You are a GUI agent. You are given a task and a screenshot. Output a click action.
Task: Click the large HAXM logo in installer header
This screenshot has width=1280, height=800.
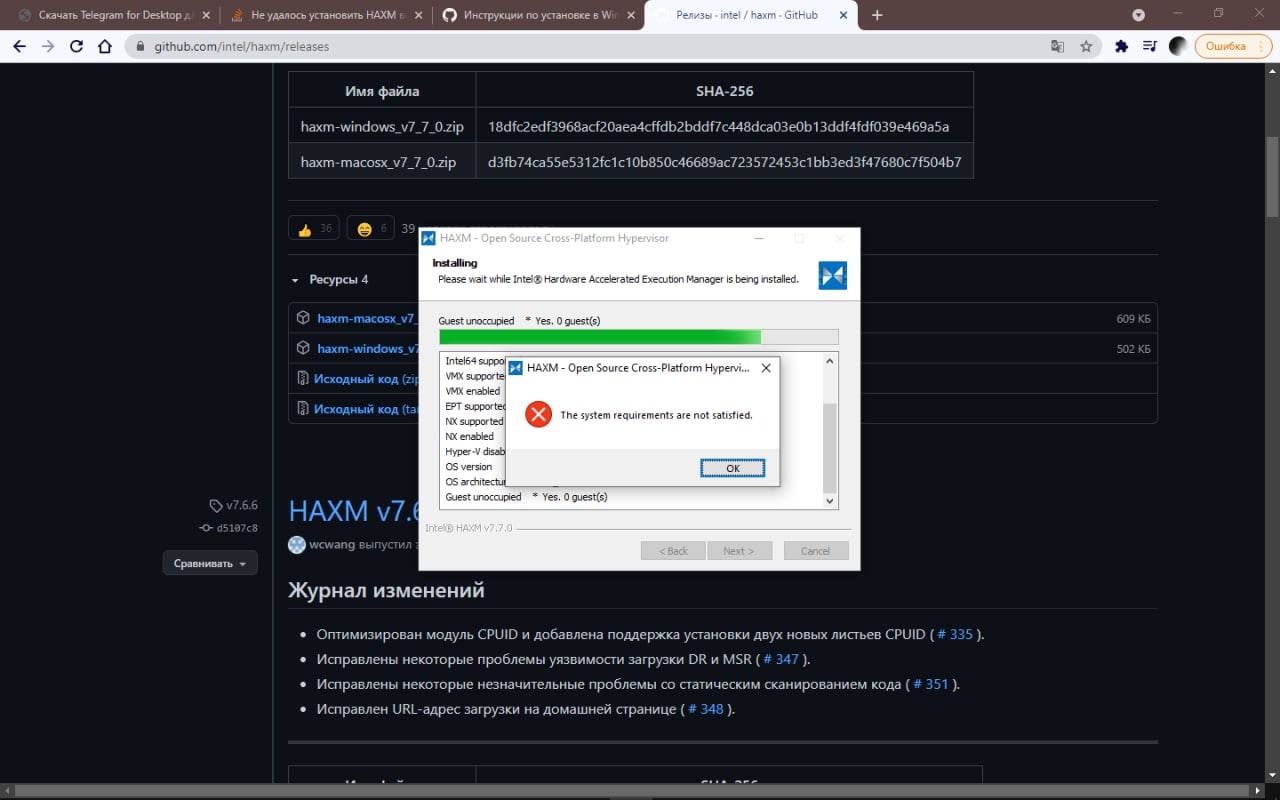tap(833, 276)
